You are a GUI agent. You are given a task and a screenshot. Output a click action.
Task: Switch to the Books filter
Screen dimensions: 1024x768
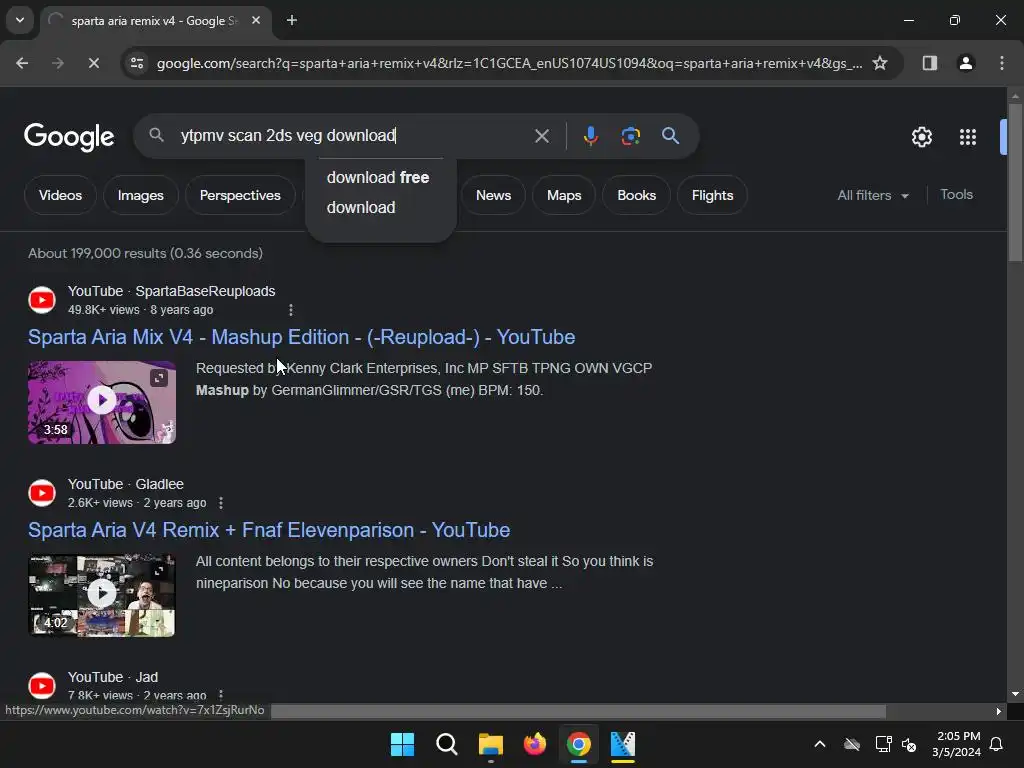coord(636,195)
